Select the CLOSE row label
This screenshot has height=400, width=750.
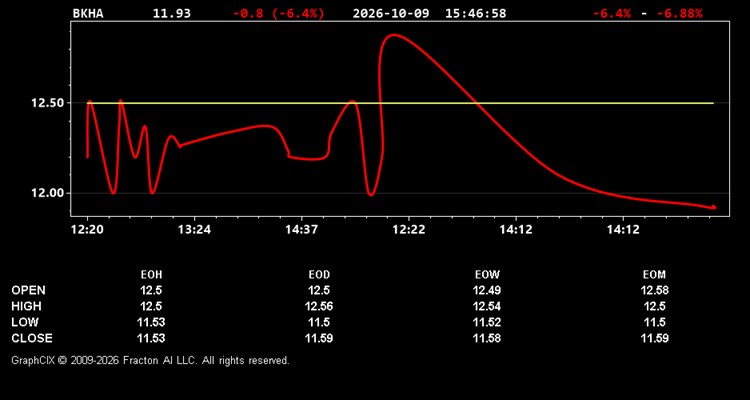pos(32,338)
